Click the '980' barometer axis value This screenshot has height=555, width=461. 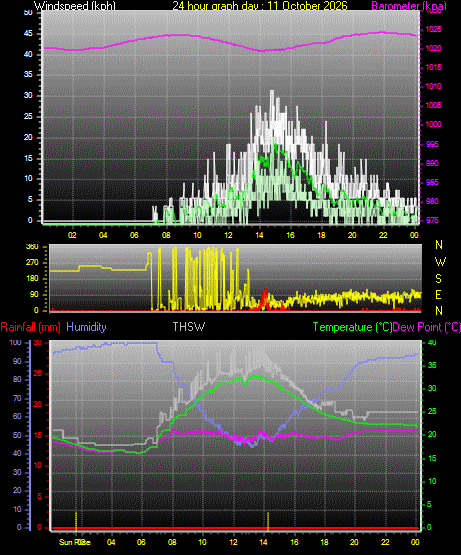click(x=432, y=201)
